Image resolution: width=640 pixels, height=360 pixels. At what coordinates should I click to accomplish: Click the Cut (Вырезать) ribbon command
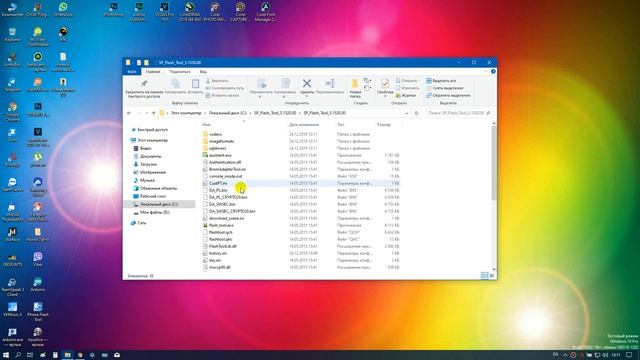tap(217, 81)
